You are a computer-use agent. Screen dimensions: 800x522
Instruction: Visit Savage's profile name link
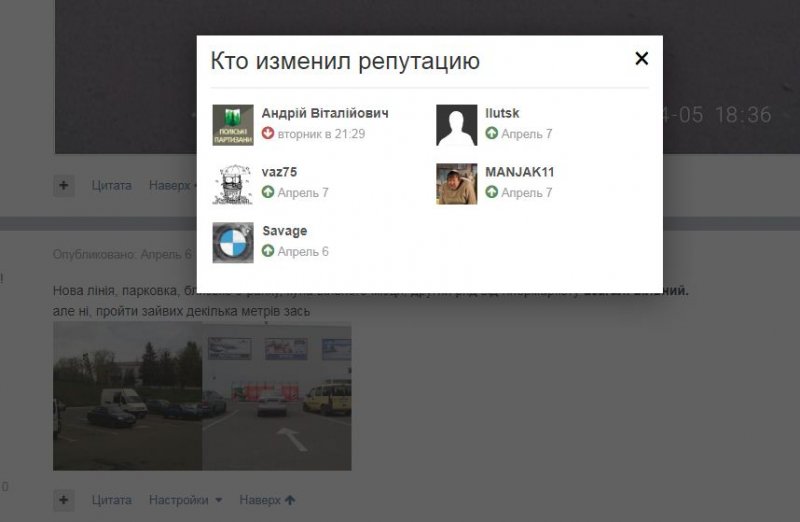[x=284, y=231]
